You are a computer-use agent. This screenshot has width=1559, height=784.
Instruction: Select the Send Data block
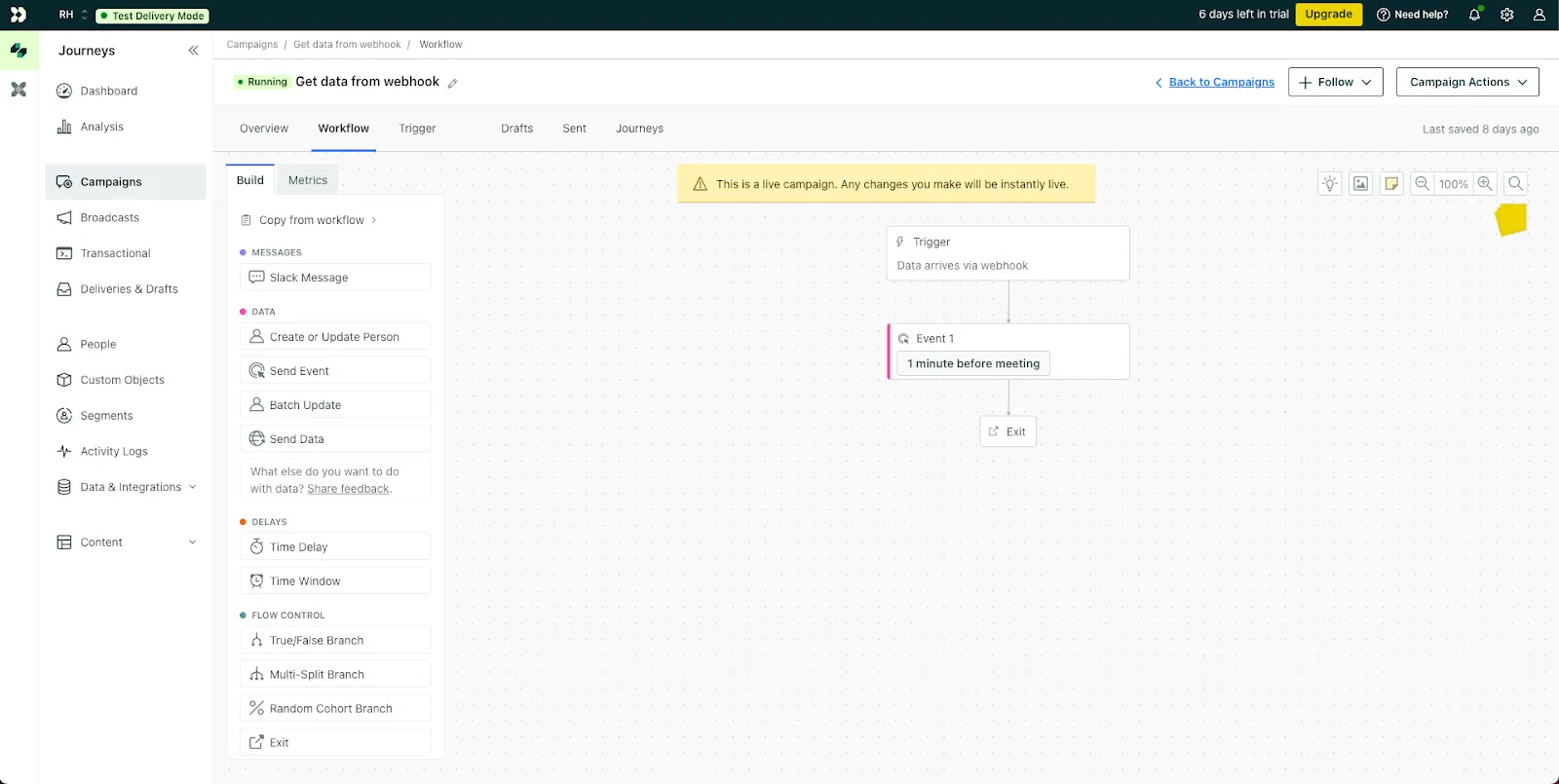(x=335, y=439)
